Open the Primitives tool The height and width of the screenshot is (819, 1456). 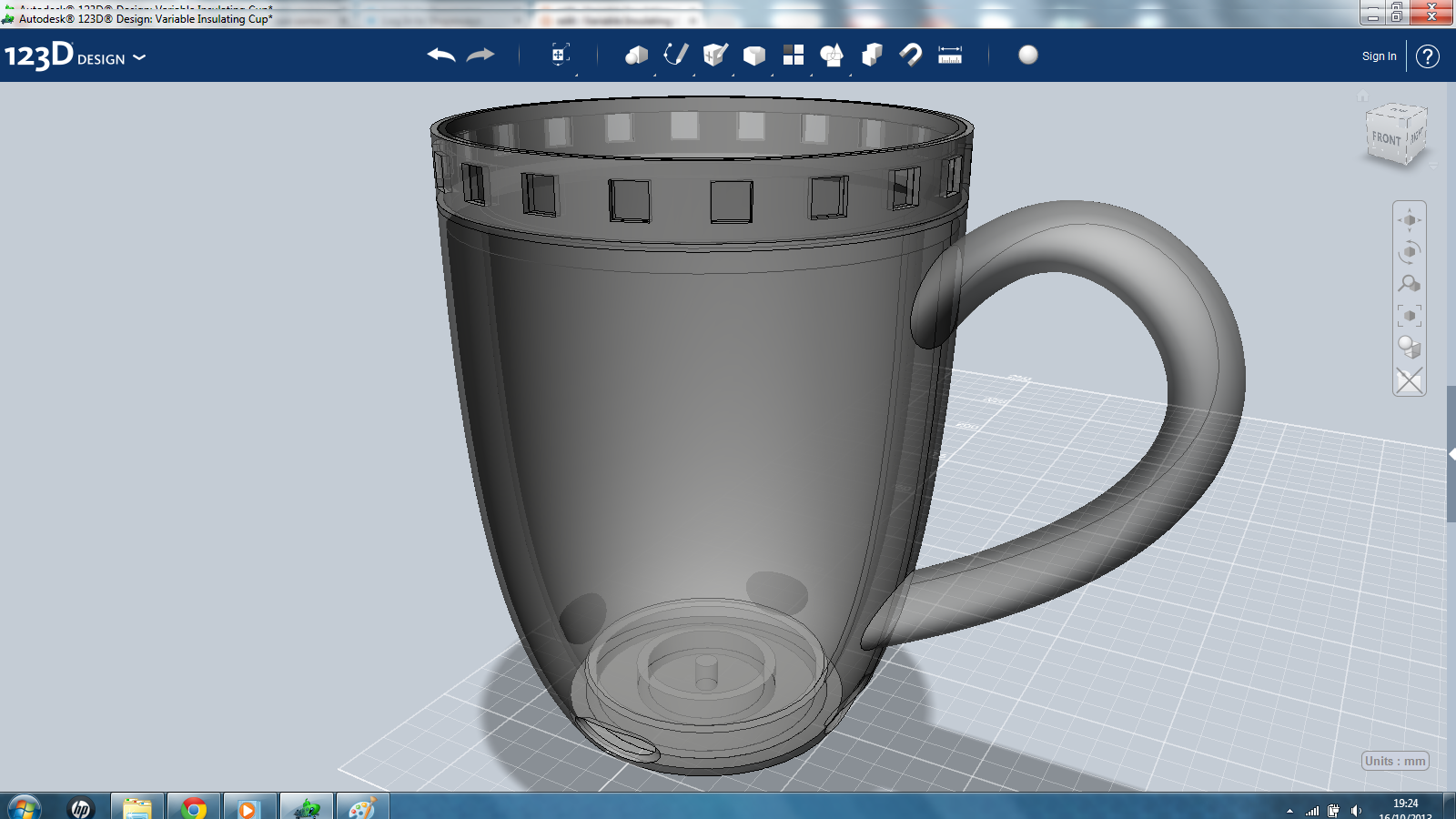click(638, 56)
